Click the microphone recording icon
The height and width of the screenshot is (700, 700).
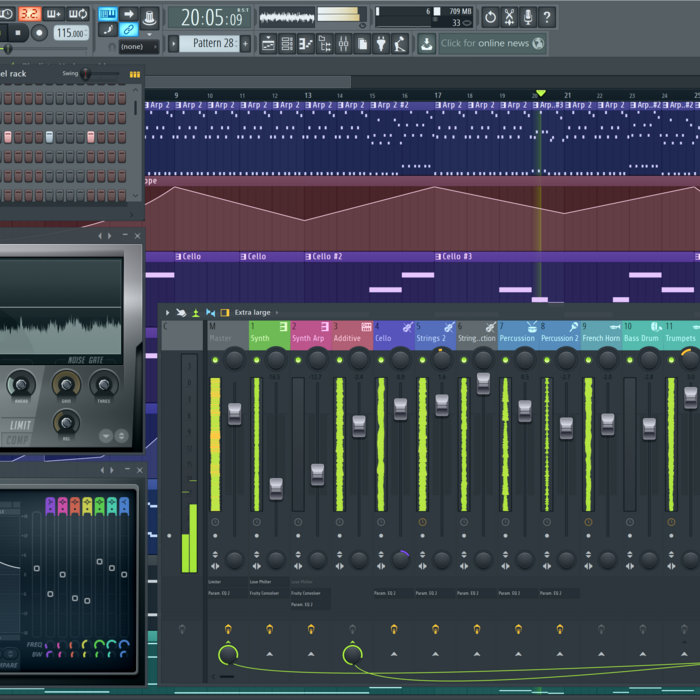click(527, 17)
